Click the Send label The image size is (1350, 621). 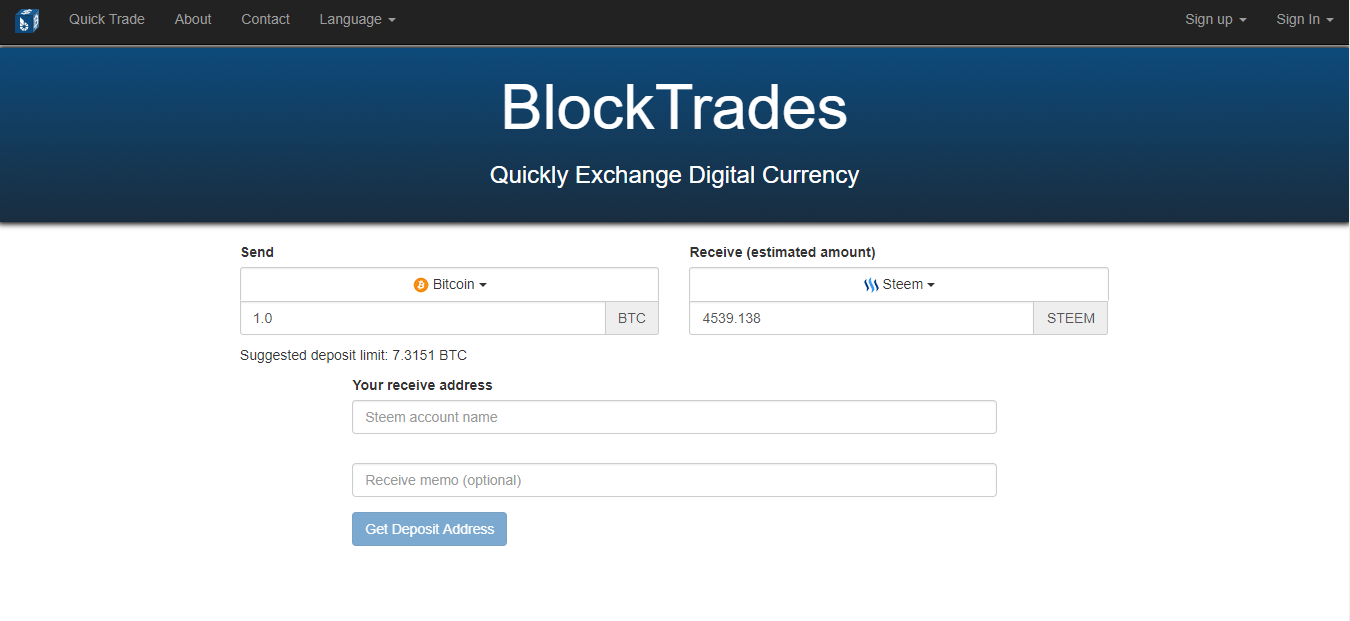[x=257, y=252]
